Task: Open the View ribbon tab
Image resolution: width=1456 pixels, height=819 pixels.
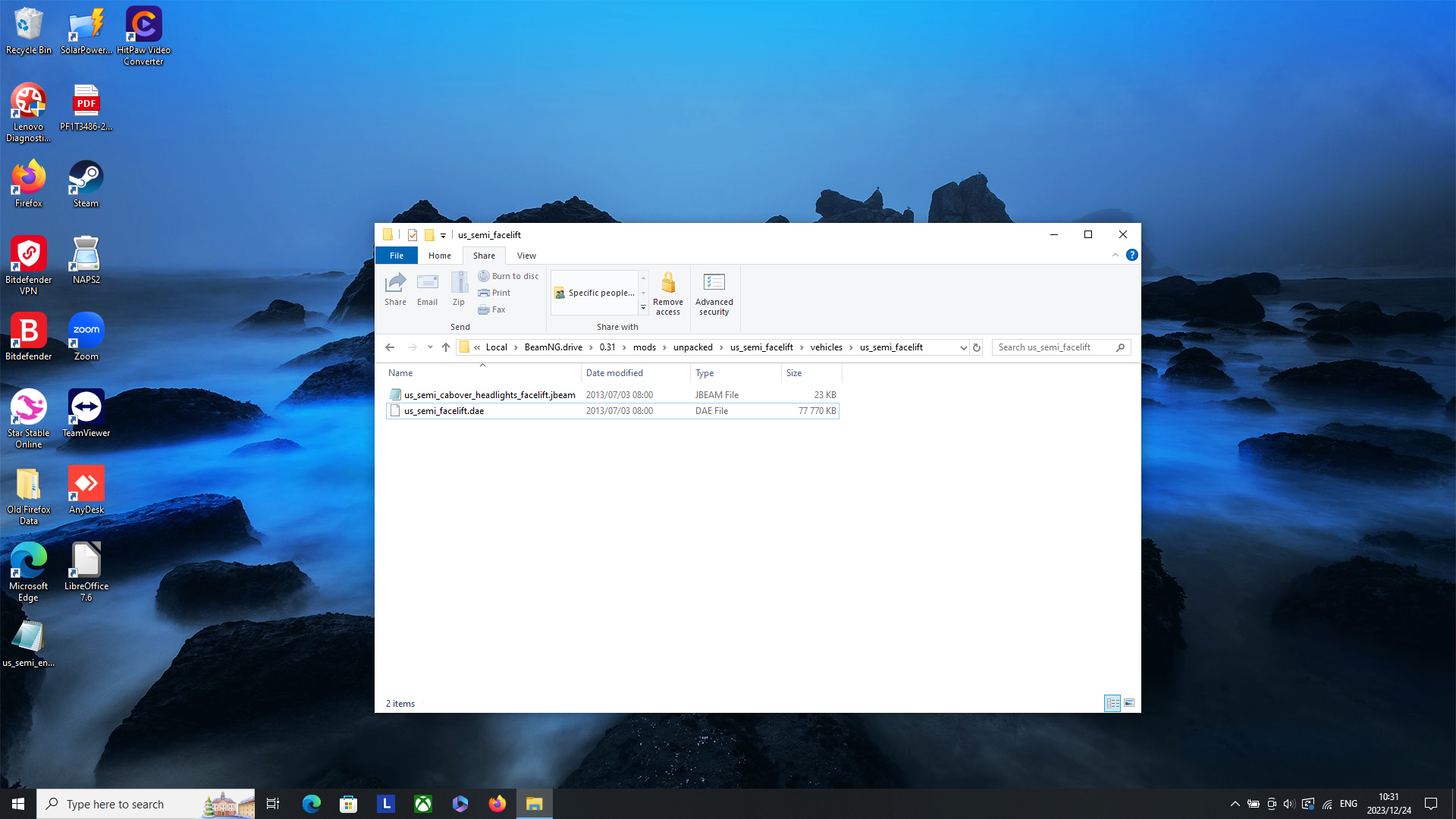Action: 526,256
